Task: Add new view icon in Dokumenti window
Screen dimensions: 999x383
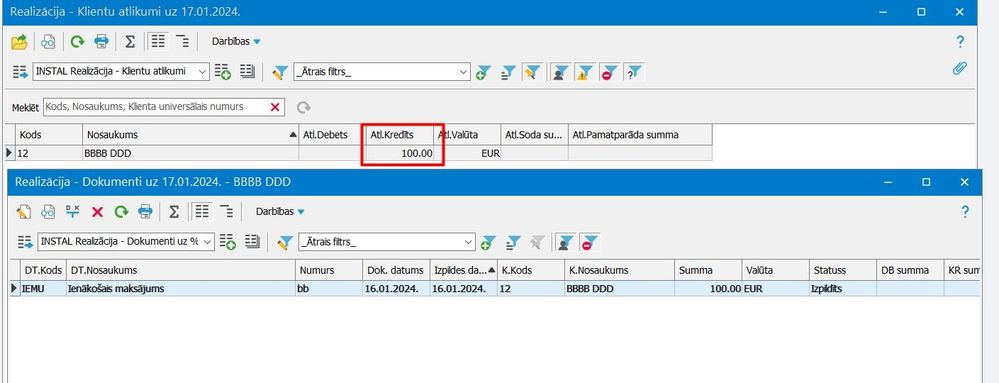Action: 227,242
